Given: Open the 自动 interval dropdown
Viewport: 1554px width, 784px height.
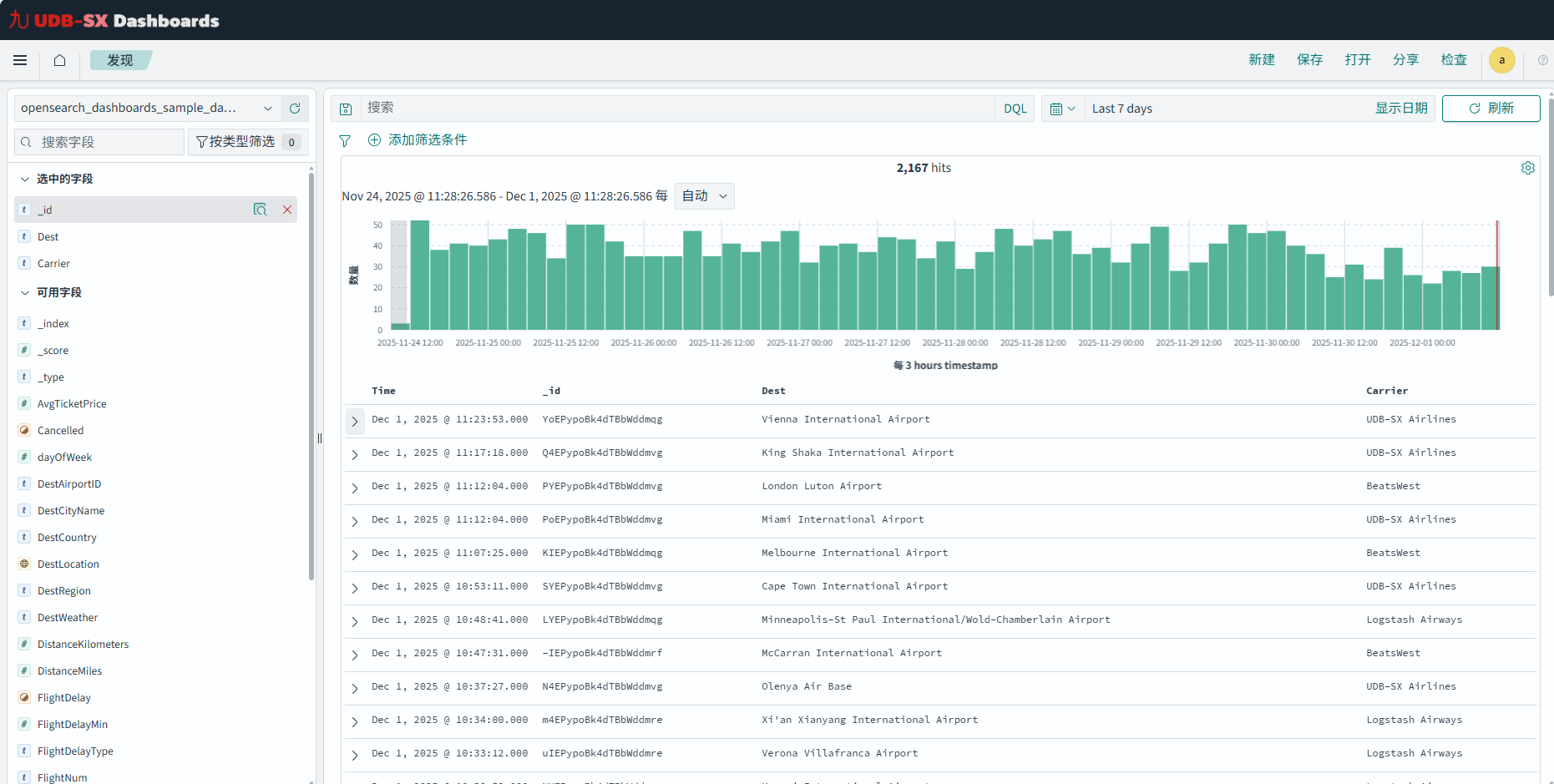Looking at the screenshot, I should click(704, 196).
